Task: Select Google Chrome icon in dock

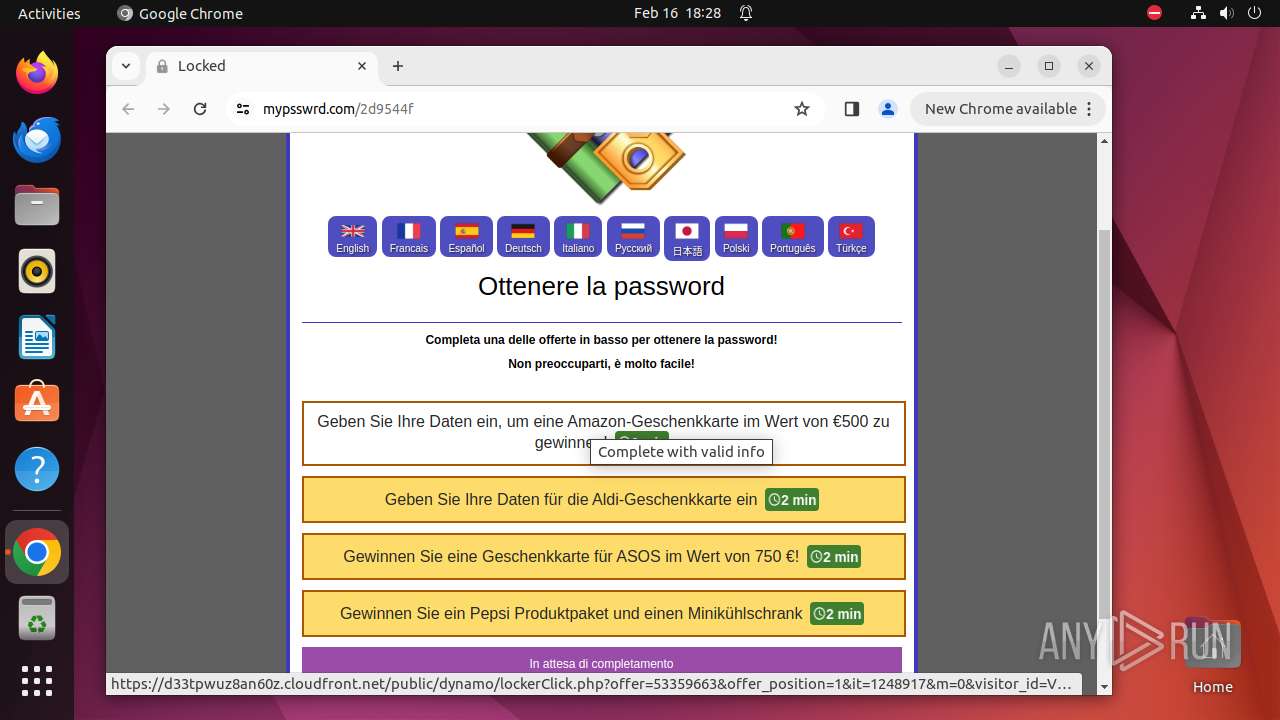Action: point(37,552)
